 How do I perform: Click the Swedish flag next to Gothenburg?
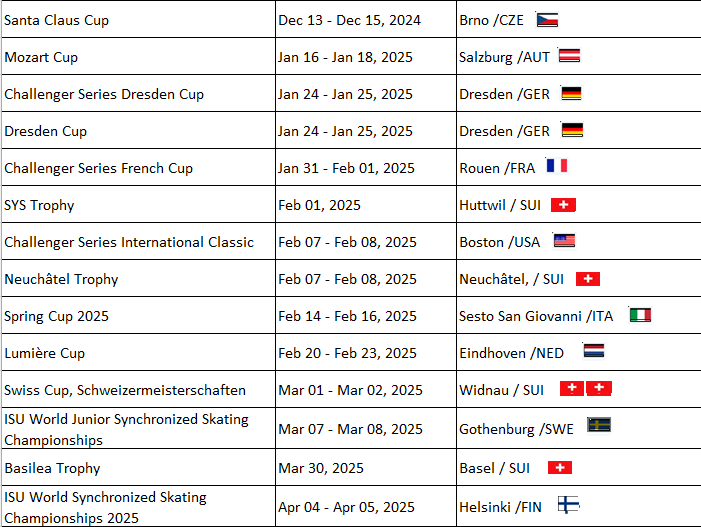[x=599, y=425]
